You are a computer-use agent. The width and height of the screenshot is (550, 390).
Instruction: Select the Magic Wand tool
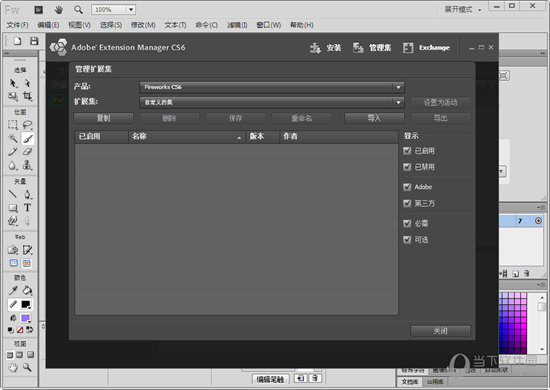[13, 138]
